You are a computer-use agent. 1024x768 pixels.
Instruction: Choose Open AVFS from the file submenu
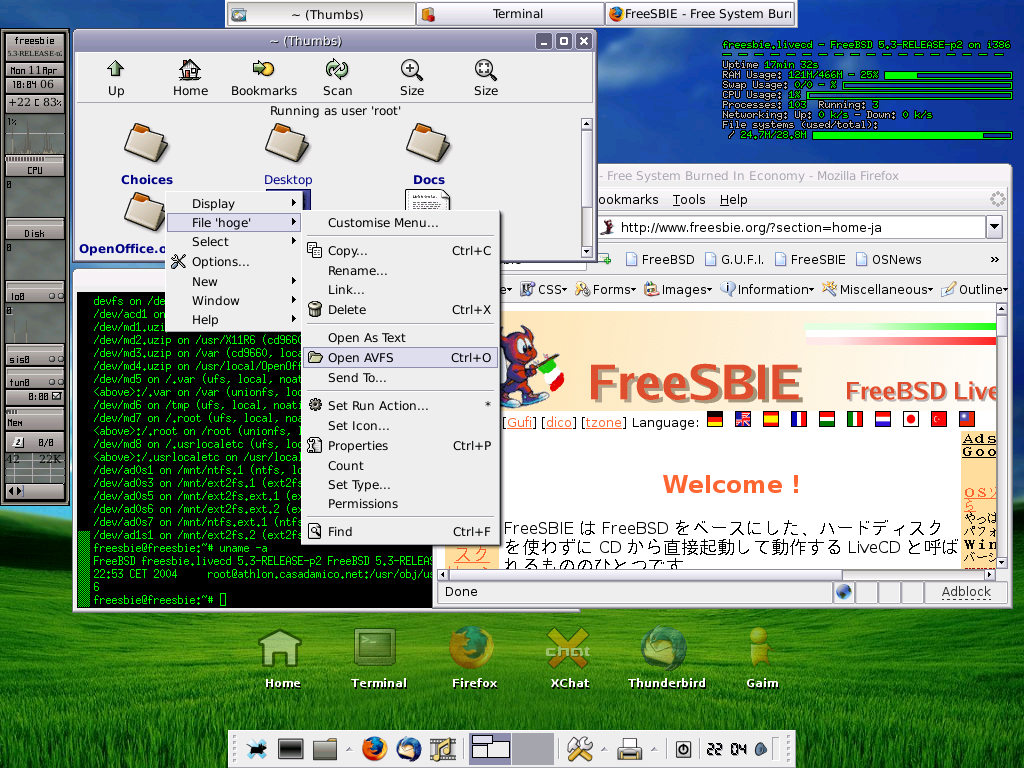click(x=400, y=357)
